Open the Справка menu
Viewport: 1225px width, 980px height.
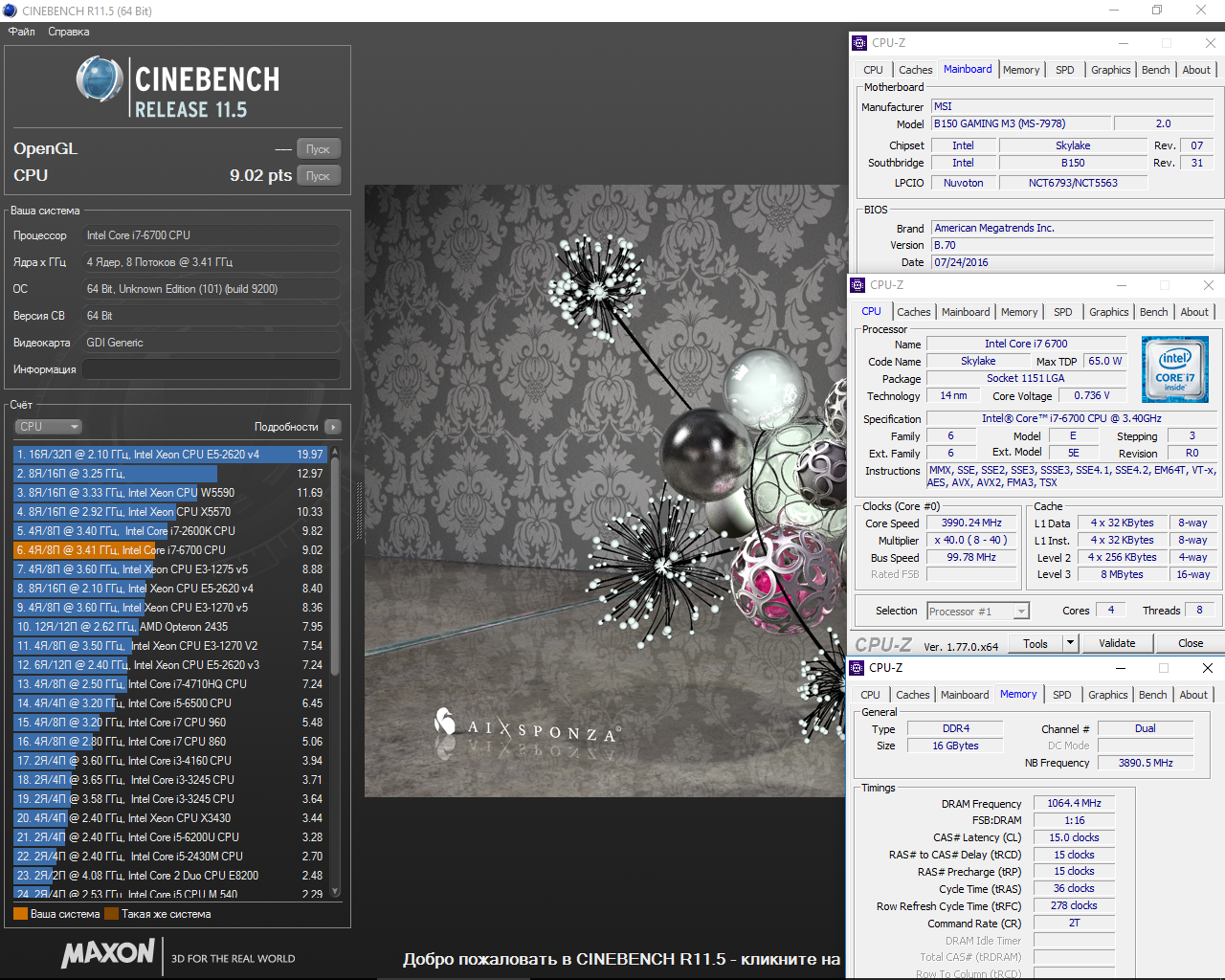[69, 32]
